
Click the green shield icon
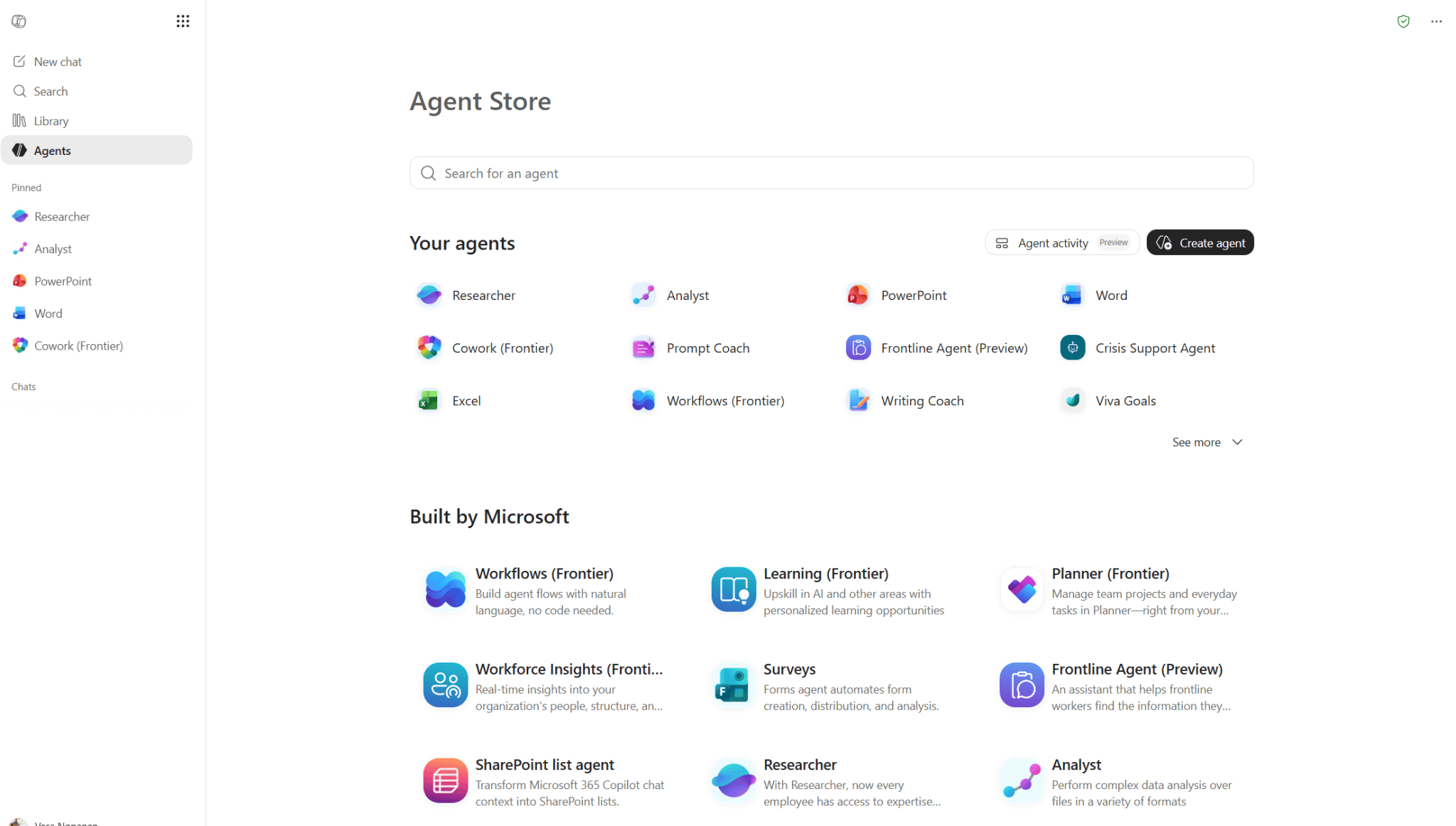[x=1403, y=21]
